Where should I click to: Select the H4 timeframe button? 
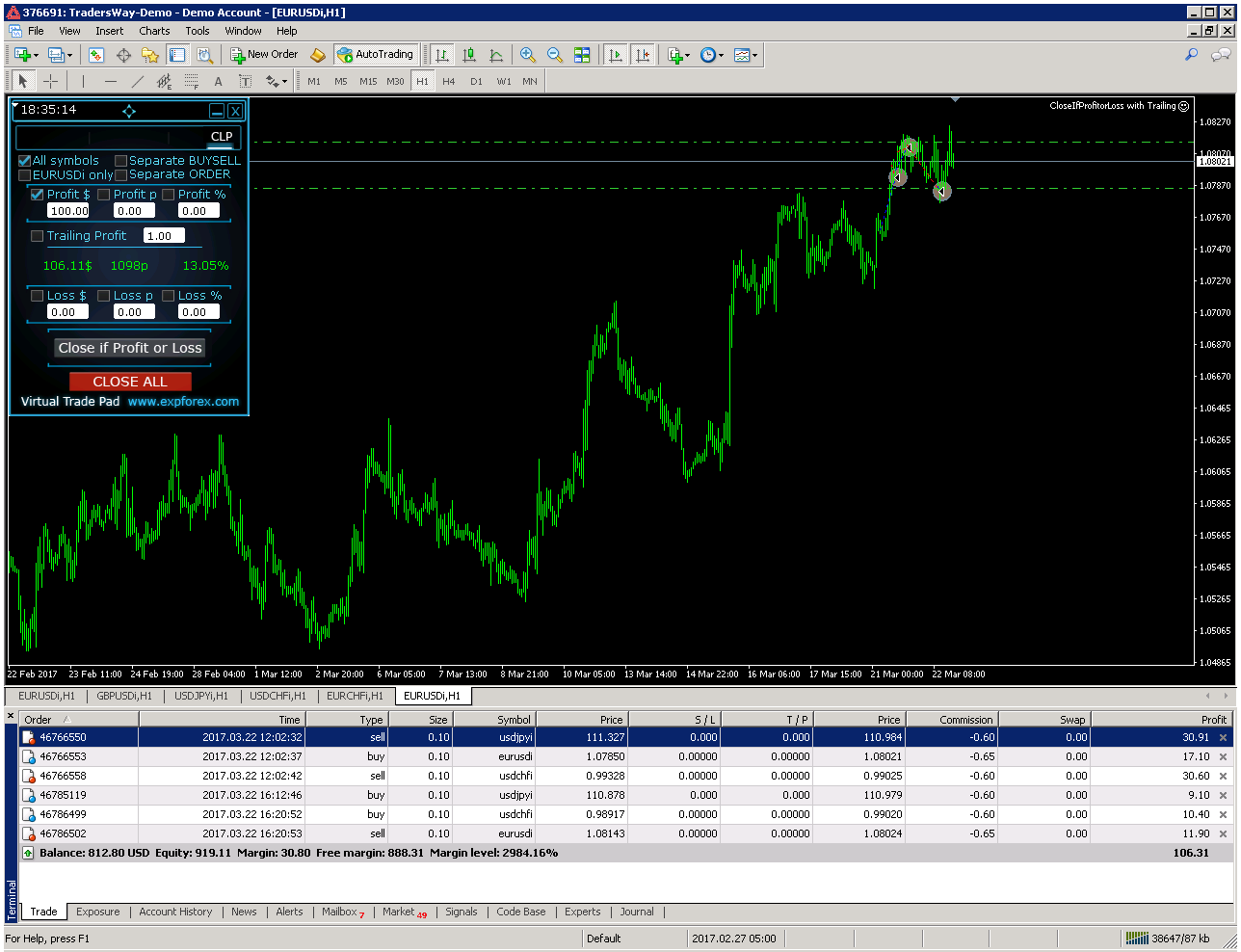(449, 82)
